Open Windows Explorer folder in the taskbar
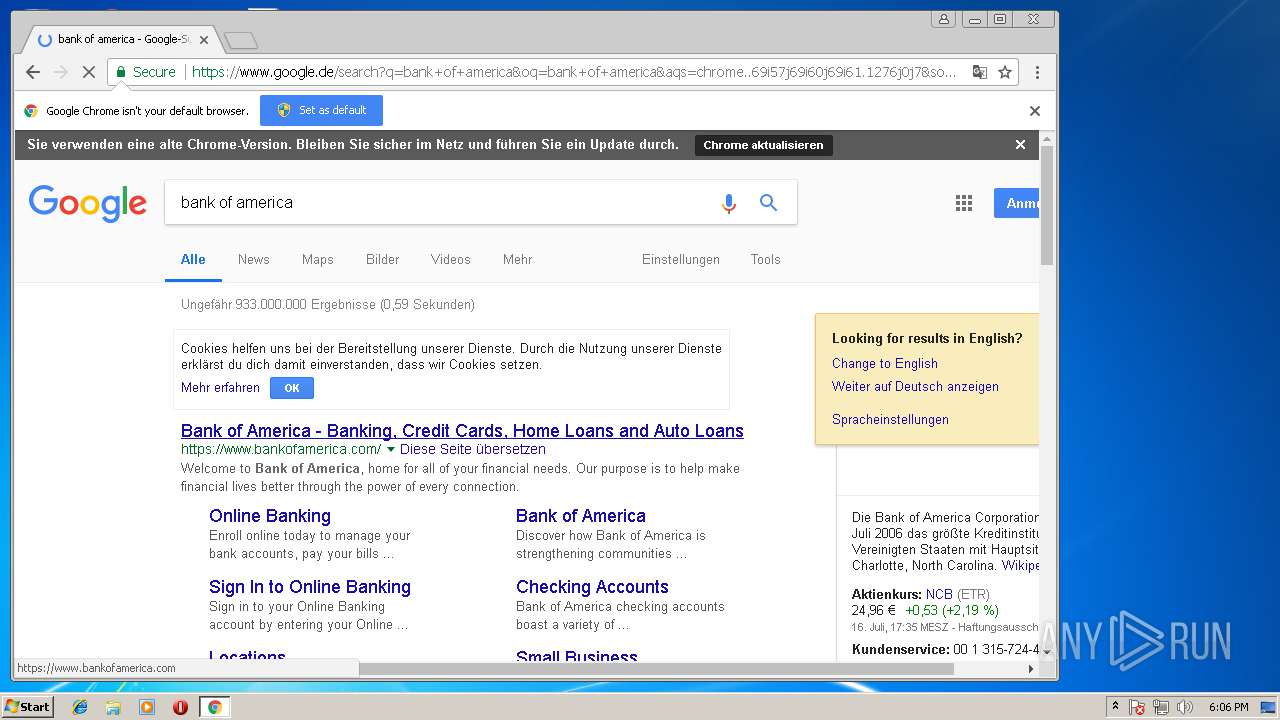Viewport: 1280px width, 720px height. pos(113,707)
